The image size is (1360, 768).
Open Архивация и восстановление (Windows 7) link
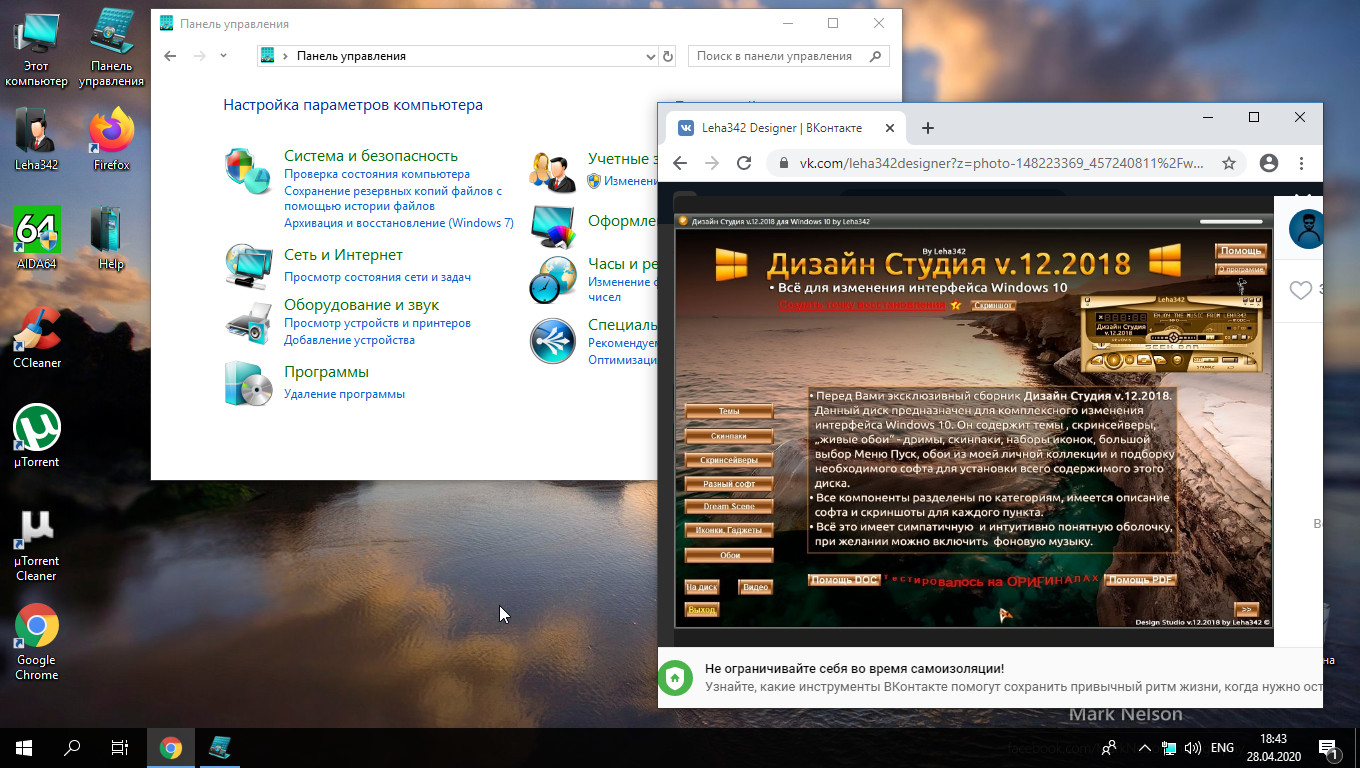(399, 223)
